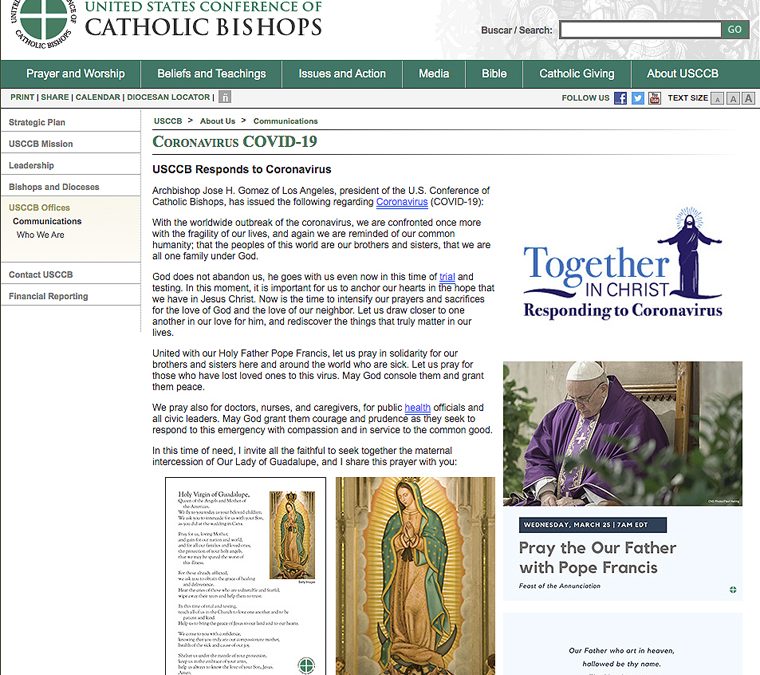Open Who We Are sidebar item

pos(40,235)
